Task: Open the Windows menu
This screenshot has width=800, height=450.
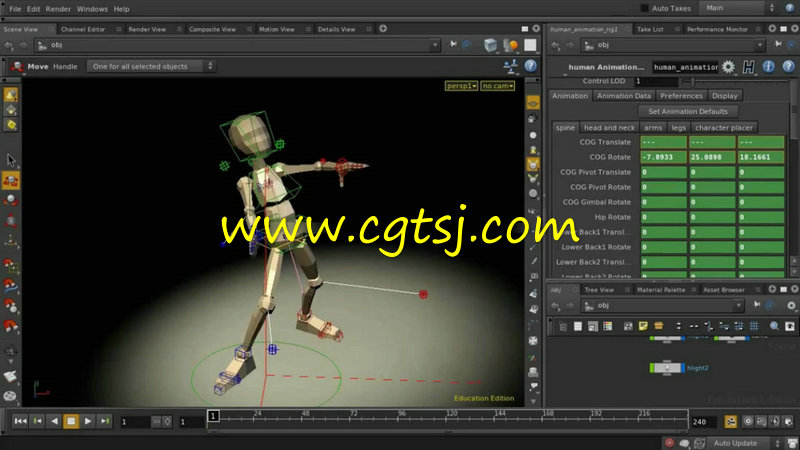Action: pos(92,9)
